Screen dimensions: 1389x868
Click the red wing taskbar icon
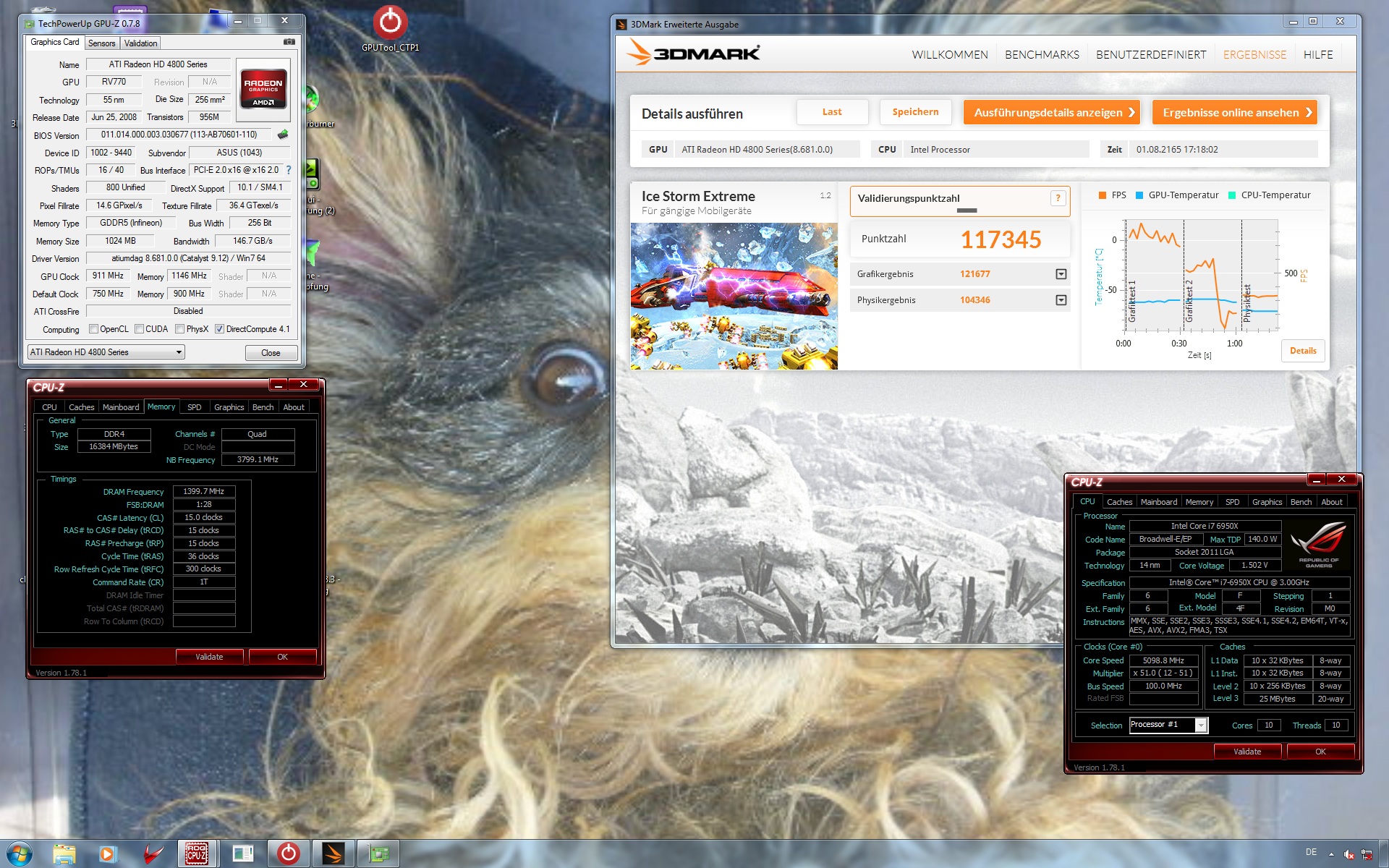153,854
